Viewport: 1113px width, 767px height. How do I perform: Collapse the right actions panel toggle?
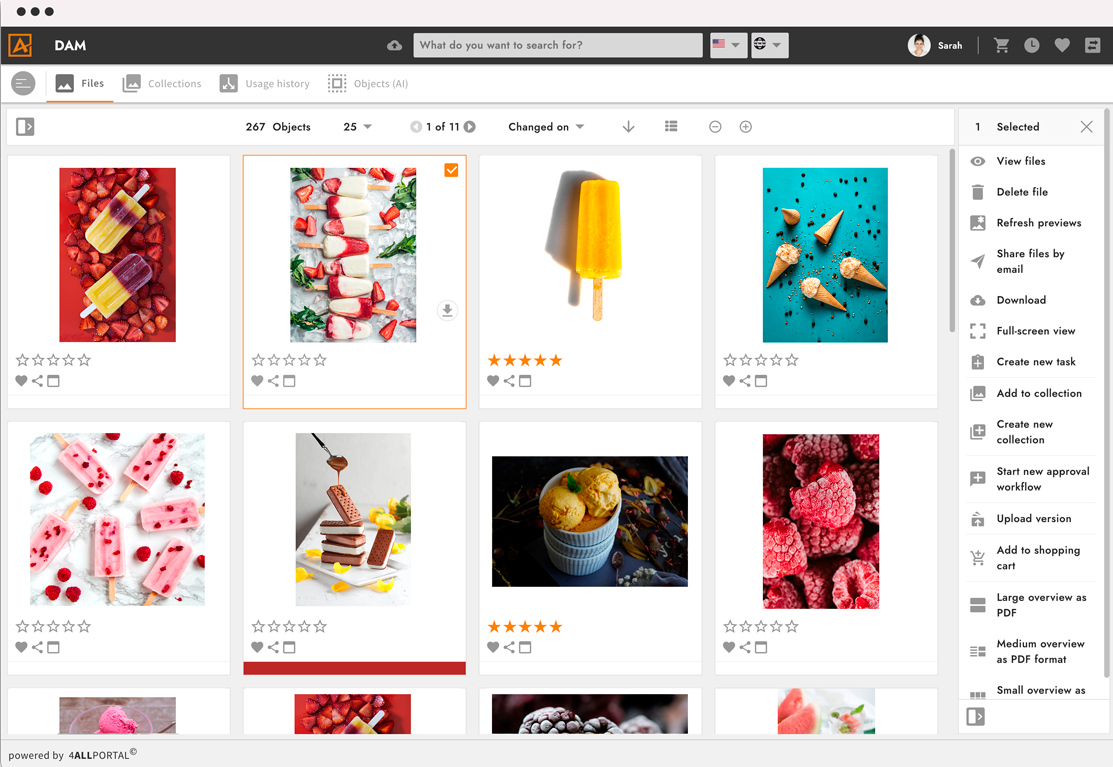coord(976,716)
